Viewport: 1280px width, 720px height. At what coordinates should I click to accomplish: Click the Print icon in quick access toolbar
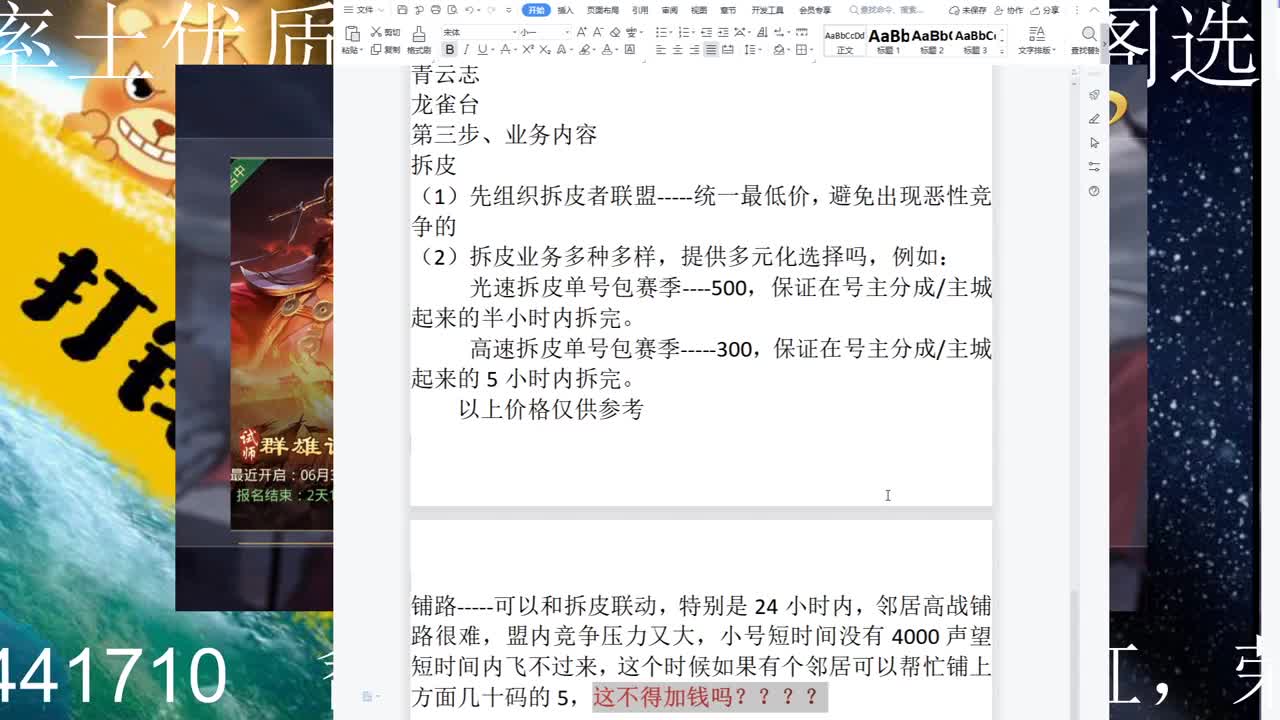(436, 10)
